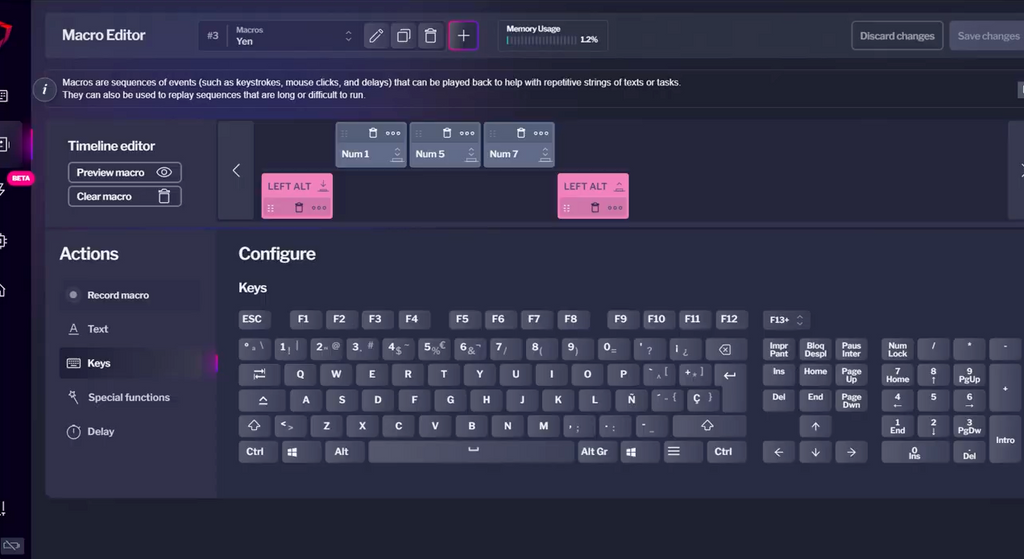Select Special functions action
1024x559 pixels.
pyautogui.click(x=128, y=397)
